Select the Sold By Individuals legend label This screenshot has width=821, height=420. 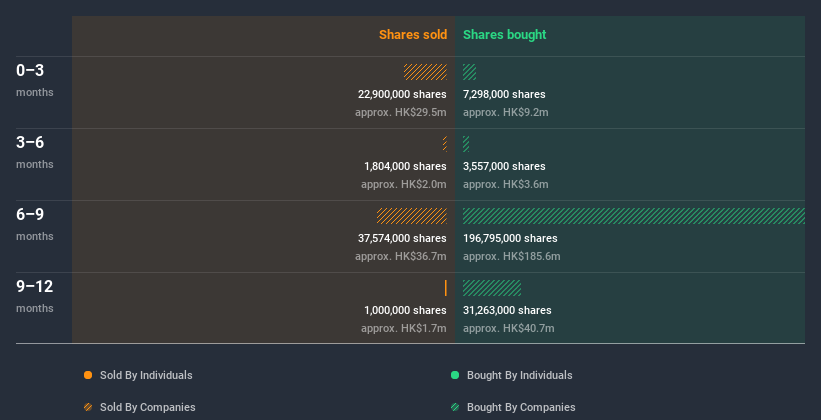coord(146,375)
